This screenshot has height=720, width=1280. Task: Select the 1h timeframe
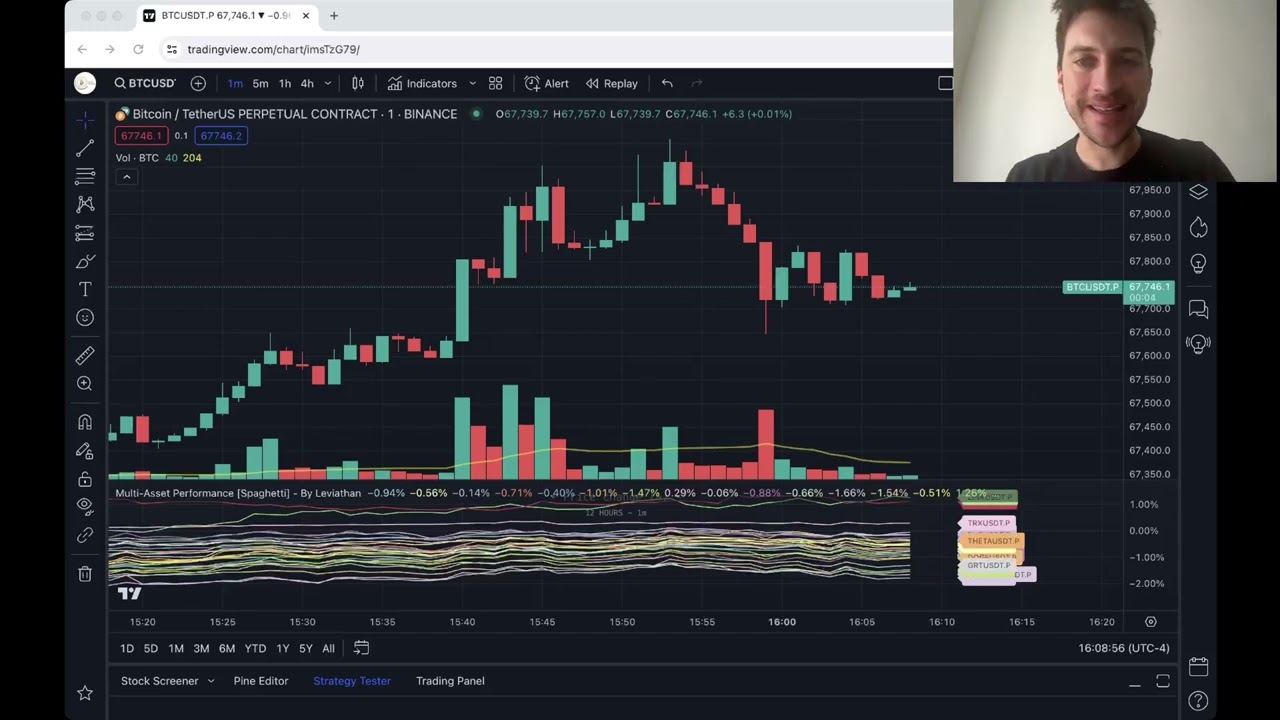[285, 83]
